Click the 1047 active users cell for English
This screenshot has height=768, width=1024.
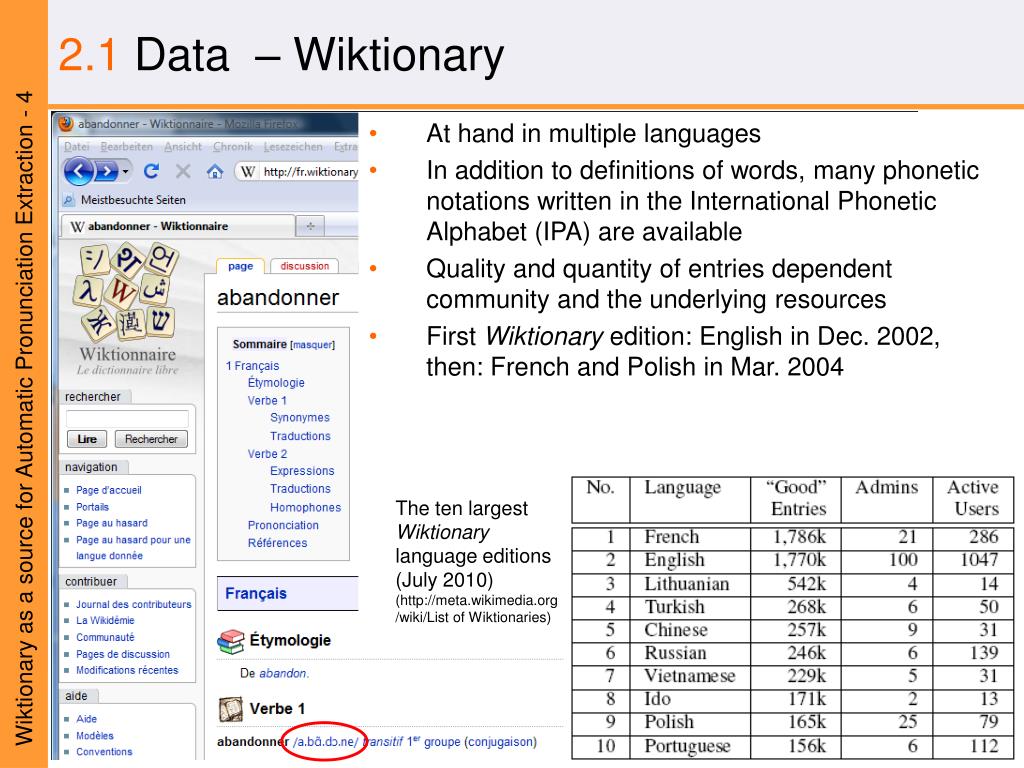click(x=973, y=560)
